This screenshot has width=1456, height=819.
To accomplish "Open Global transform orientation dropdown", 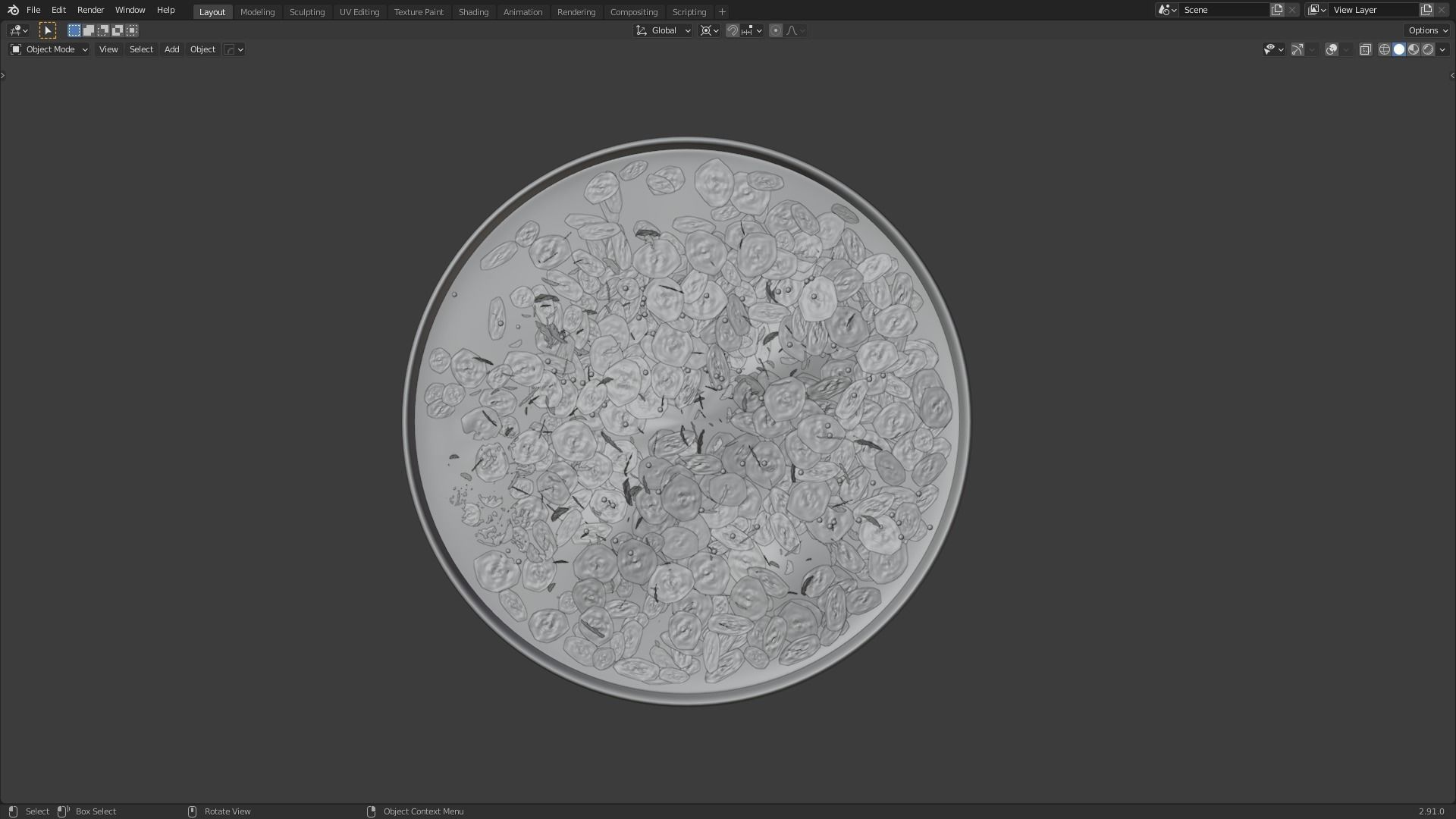I will click(x=664, y=30).
